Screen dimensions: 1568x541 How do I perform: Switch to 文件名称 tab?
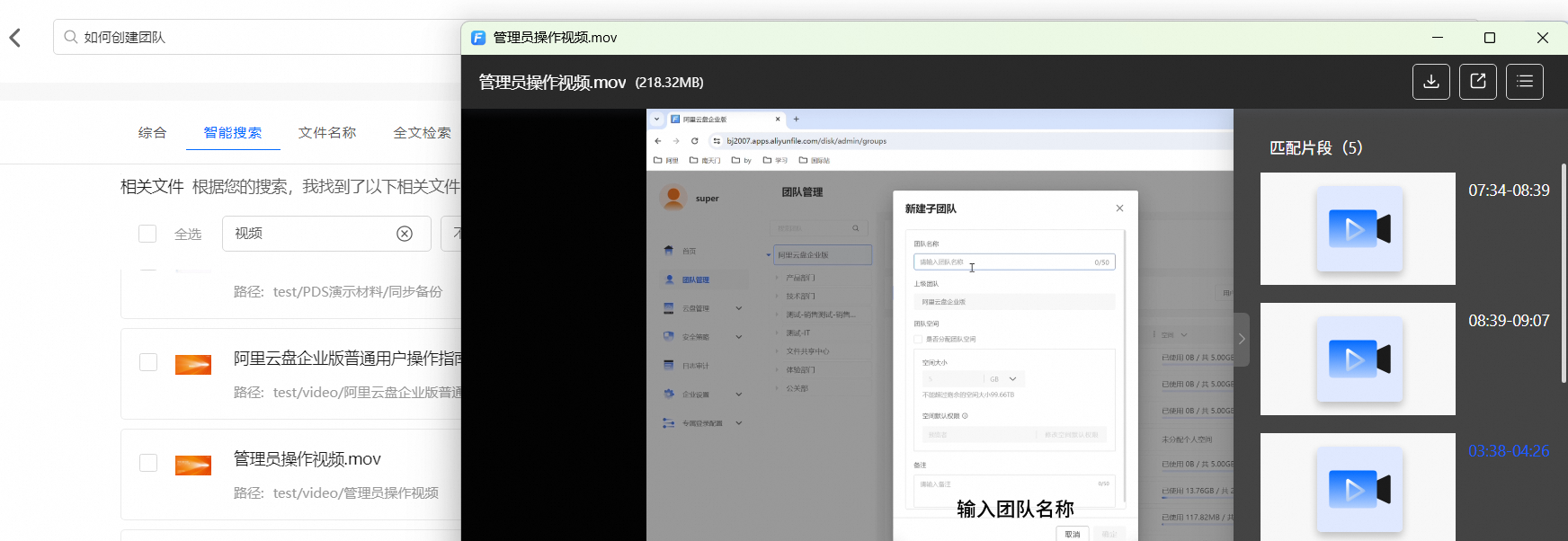pos(327,132)
